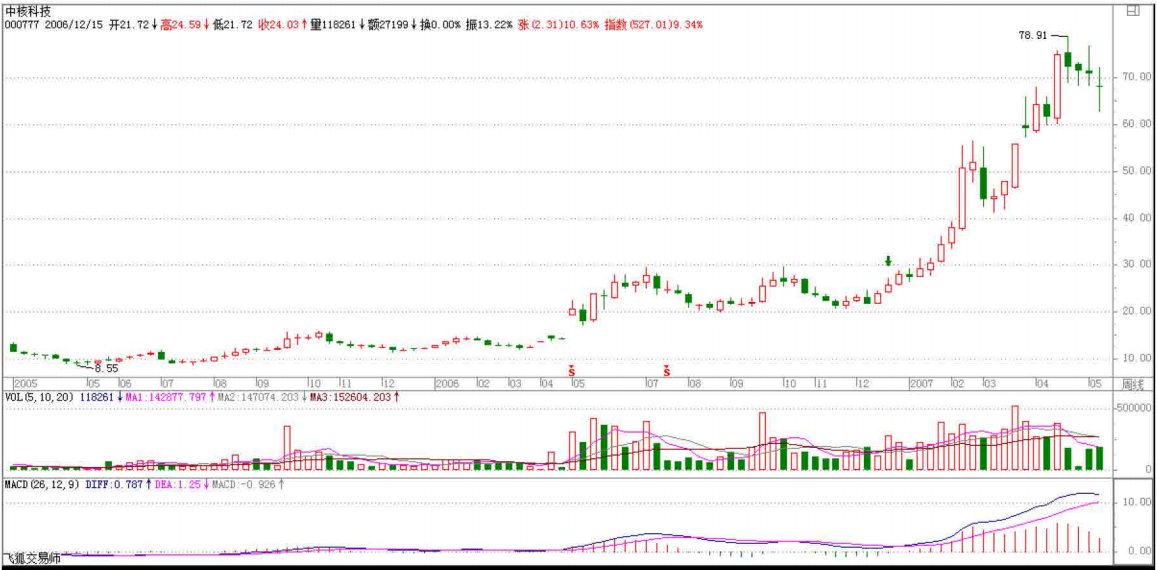Open the MACD(26,12,9) indicator parameters
Image resolution: width=1157 pixels, height=570 pixels.
pyautogui.click(x=42, y=484)
